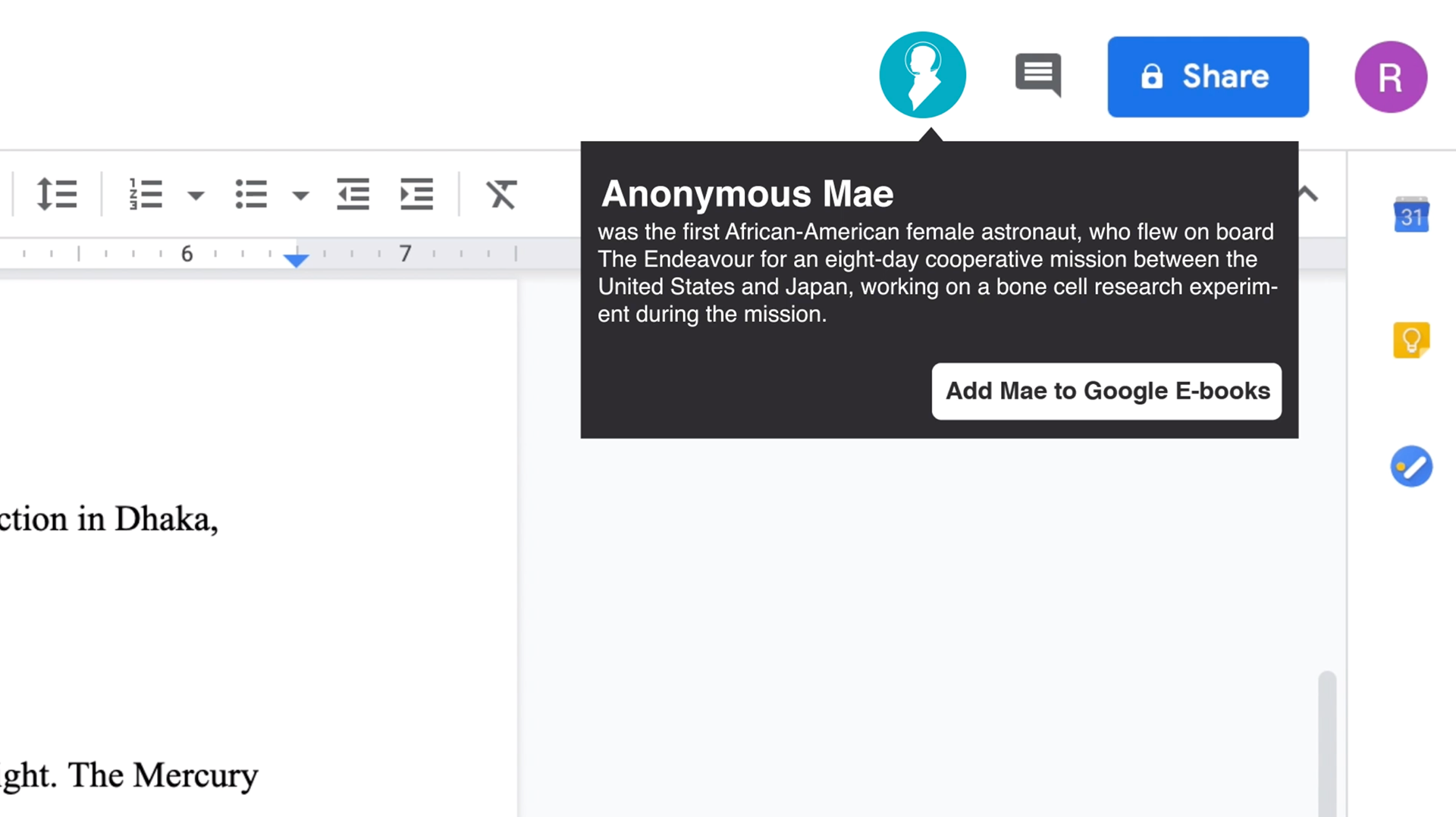Click the Anonymous Mae collaborator avatar
Screen dimensions: 1456x817
pos(922,75)
